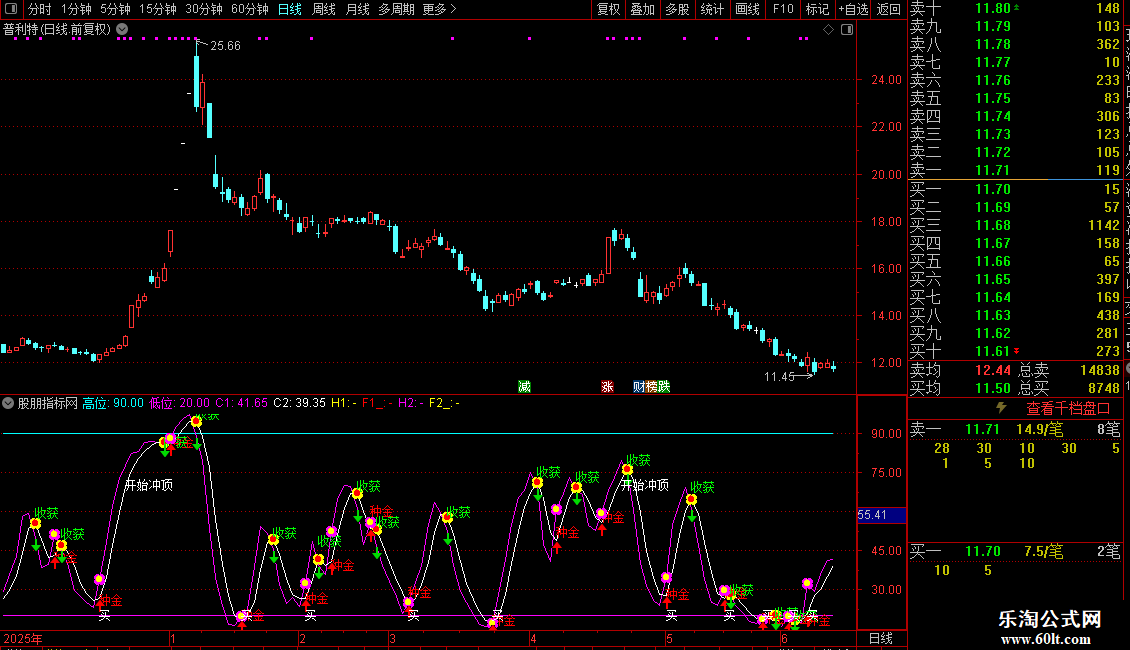Open the 普利特 chart title dropdown arrow
Viewport: 1130px width, 650px height.
pyautogui.click(x=123, y=29)
